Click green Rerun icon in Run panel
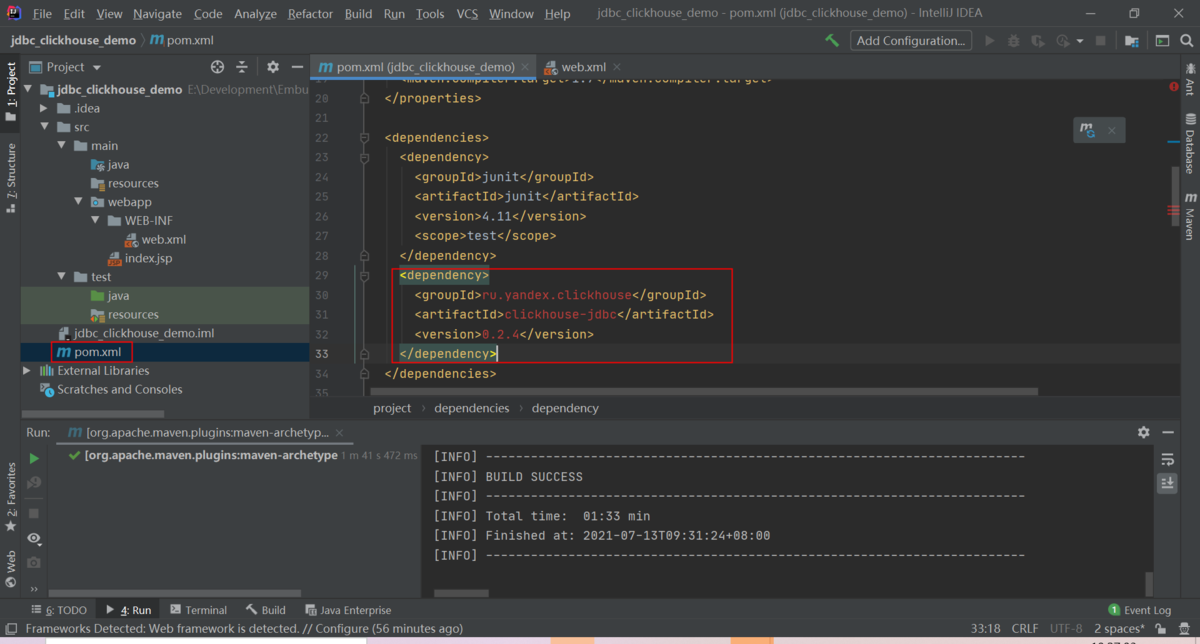This screenshot has width=1200, height=644. [x=34, y=458]
